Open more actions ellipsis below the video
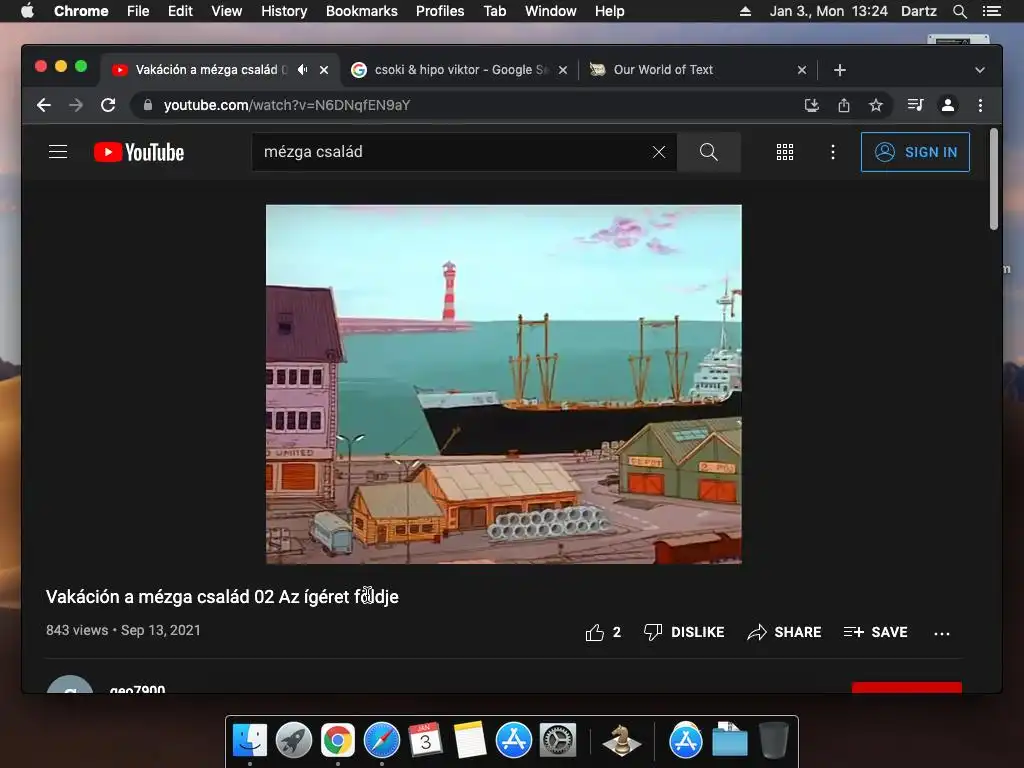 942,633
